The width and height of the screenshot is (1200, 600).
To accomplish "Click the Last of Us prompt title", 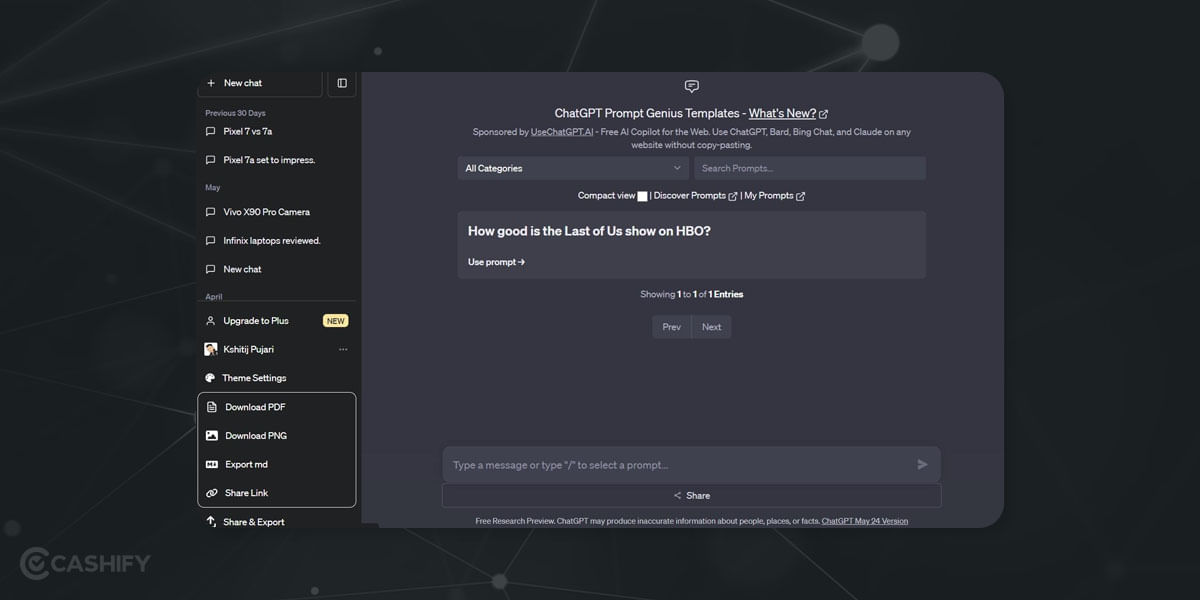I will [x=589, y=231].
